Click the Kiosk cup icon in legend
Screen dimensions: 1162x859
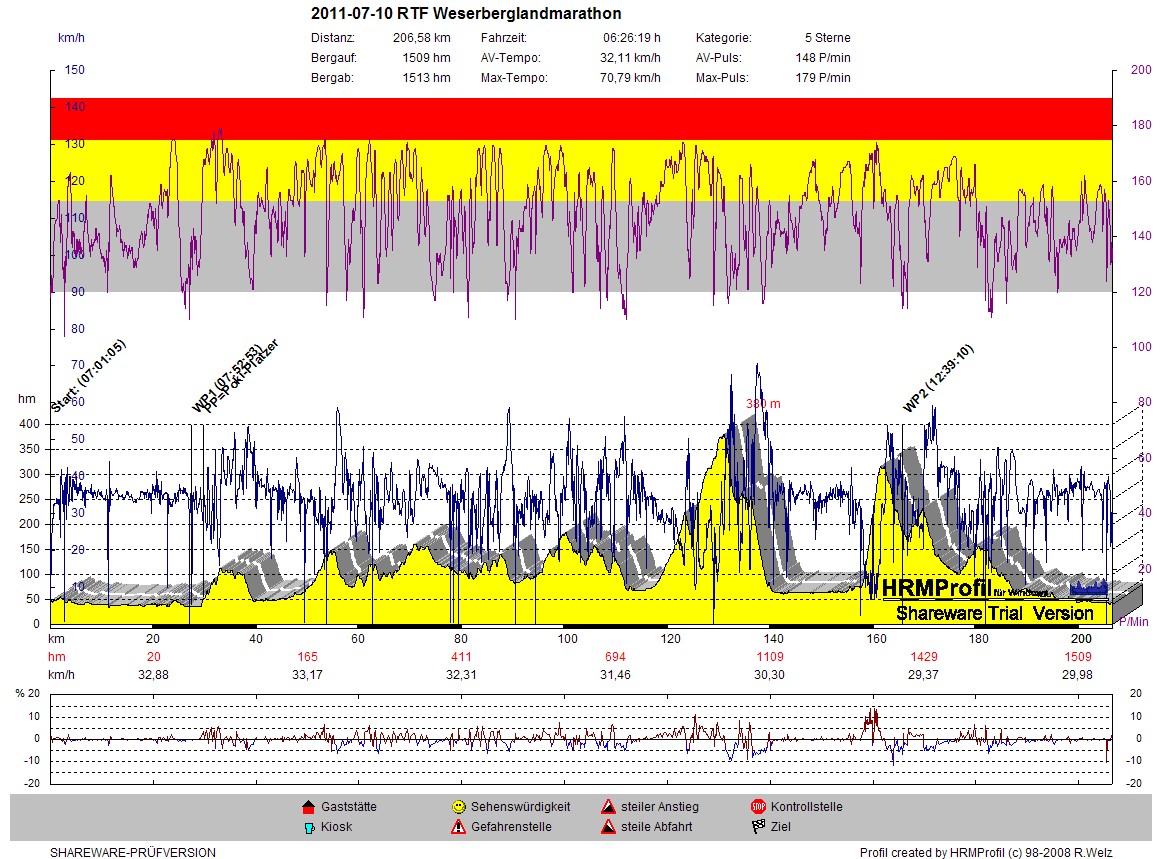[308, 827]
